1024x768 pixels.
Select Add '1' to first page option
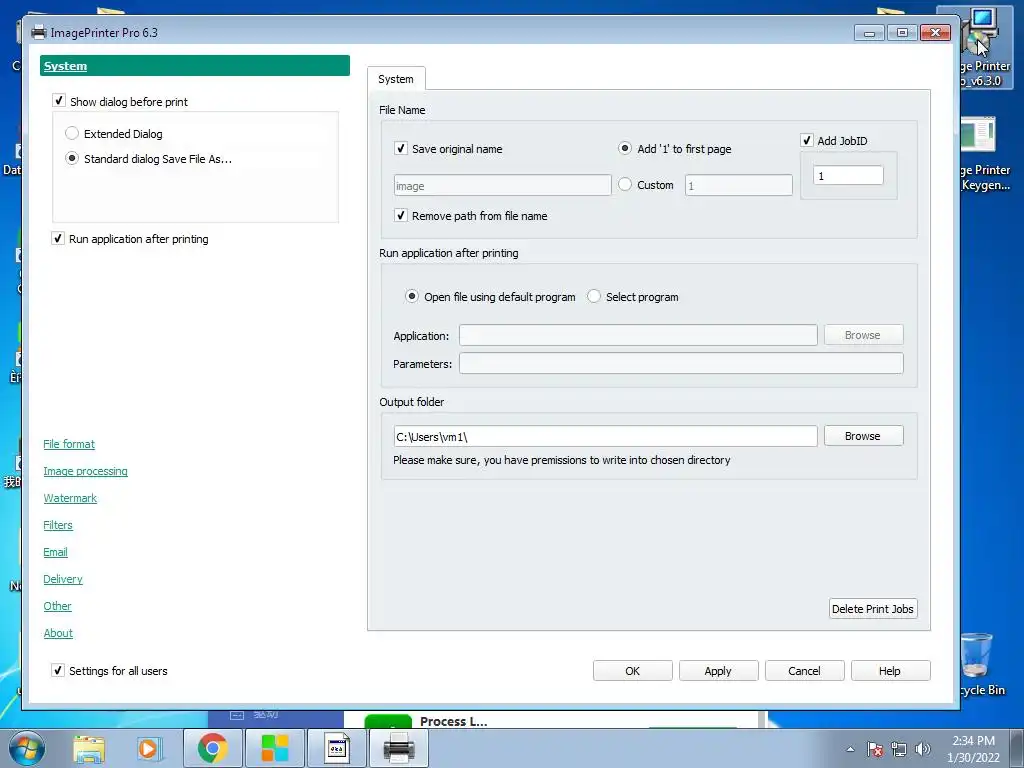[x=625, y=148]
